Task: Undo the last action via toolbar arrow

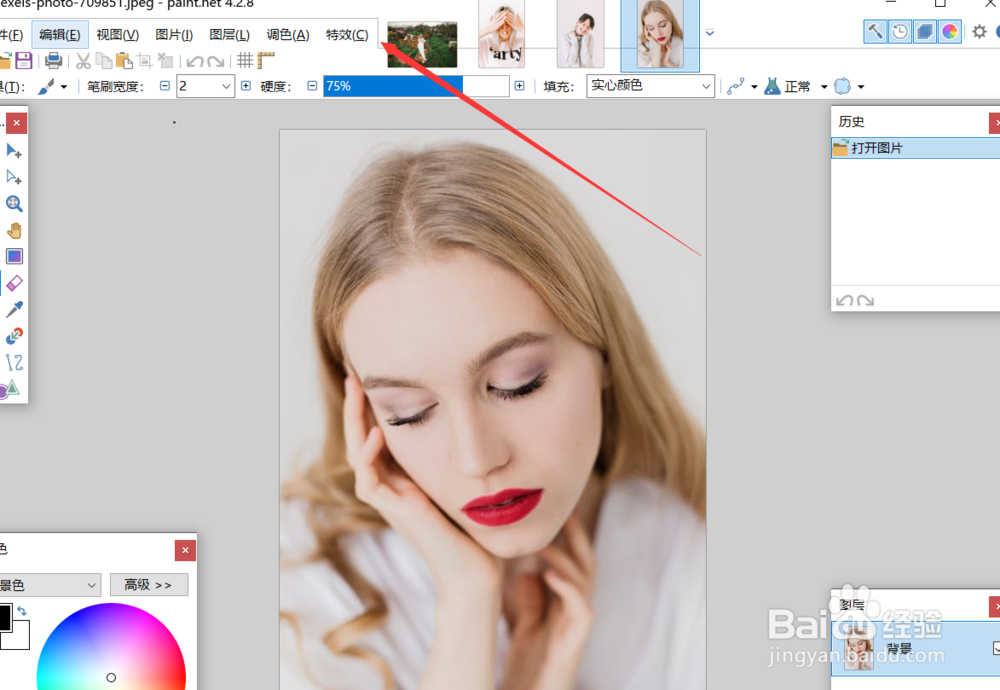Action: pos(194,59)
